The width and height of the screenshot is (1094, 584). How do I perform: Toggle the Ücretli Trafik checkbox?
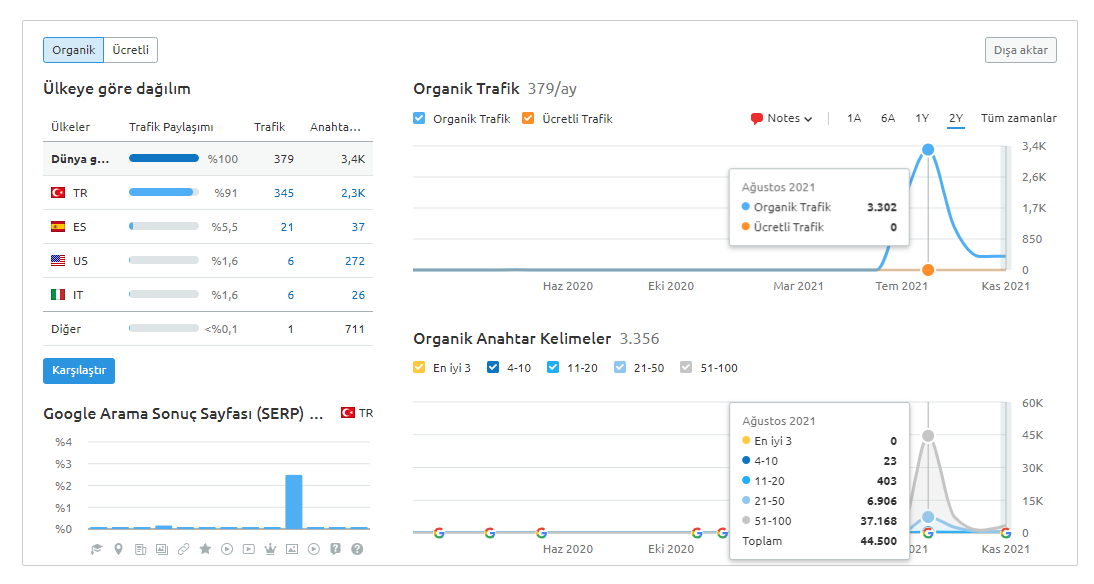[528, 119]
